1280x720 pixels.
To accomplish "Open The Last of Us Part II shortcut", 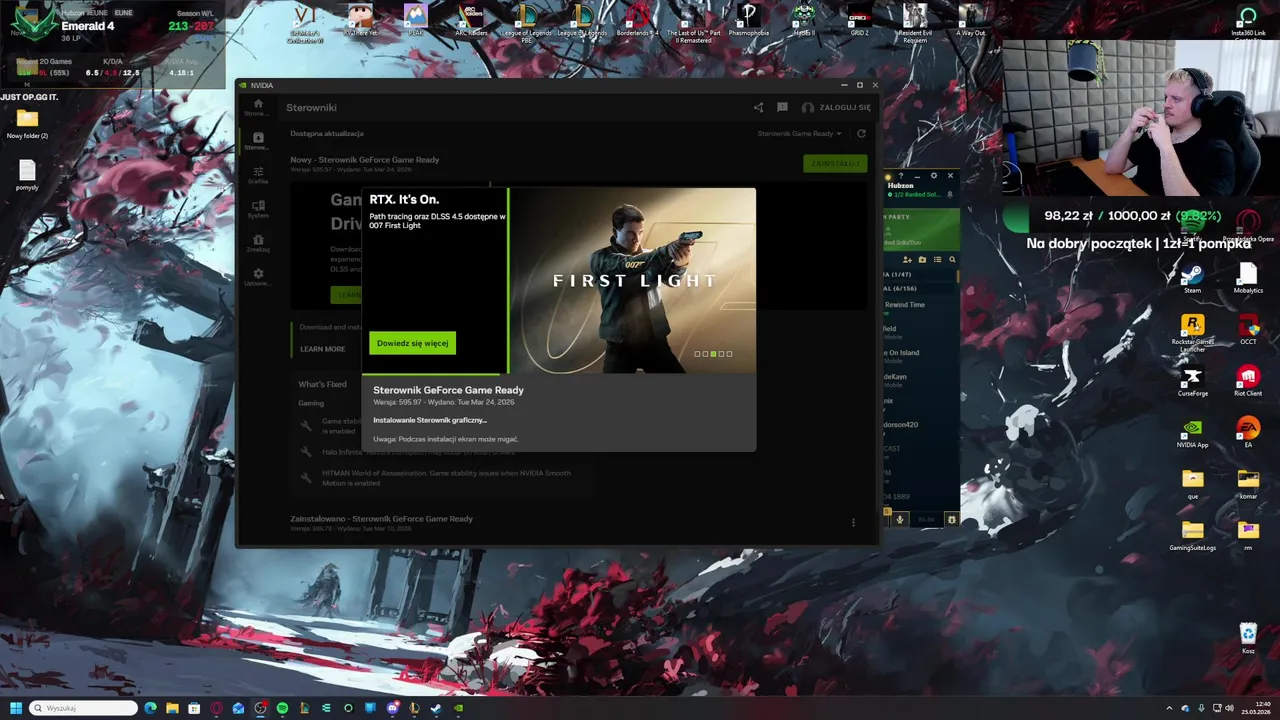I will [693, 22].
